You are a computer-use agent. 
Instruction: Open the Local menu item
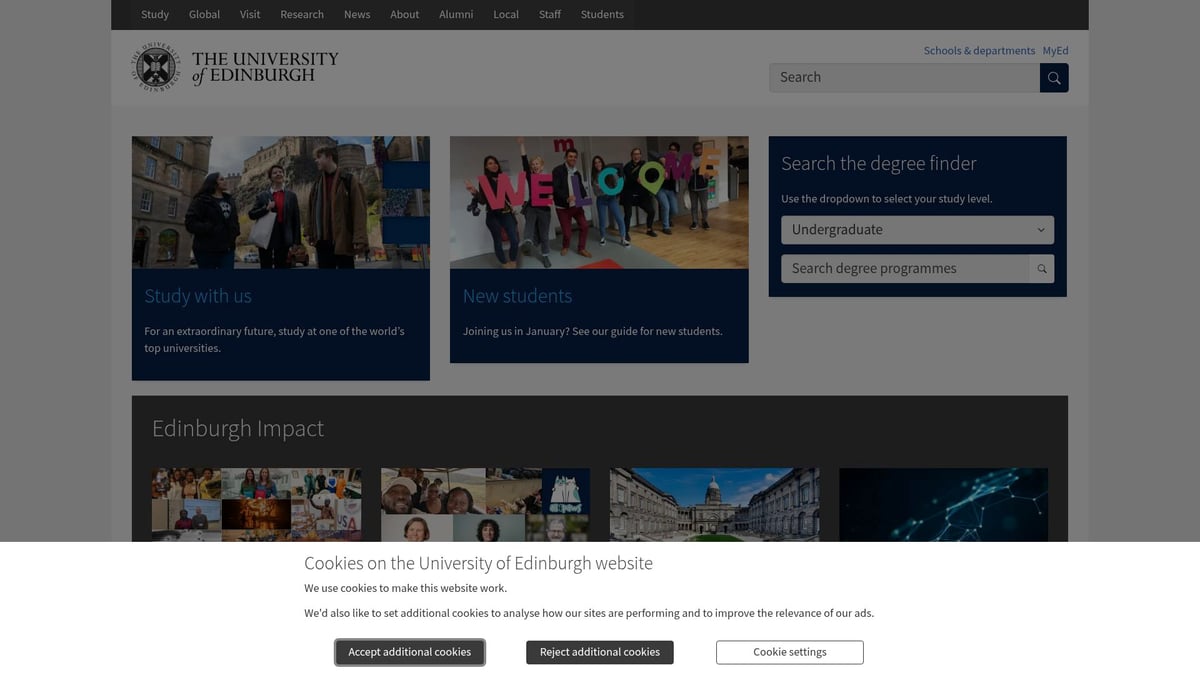(x=506, y=14)
